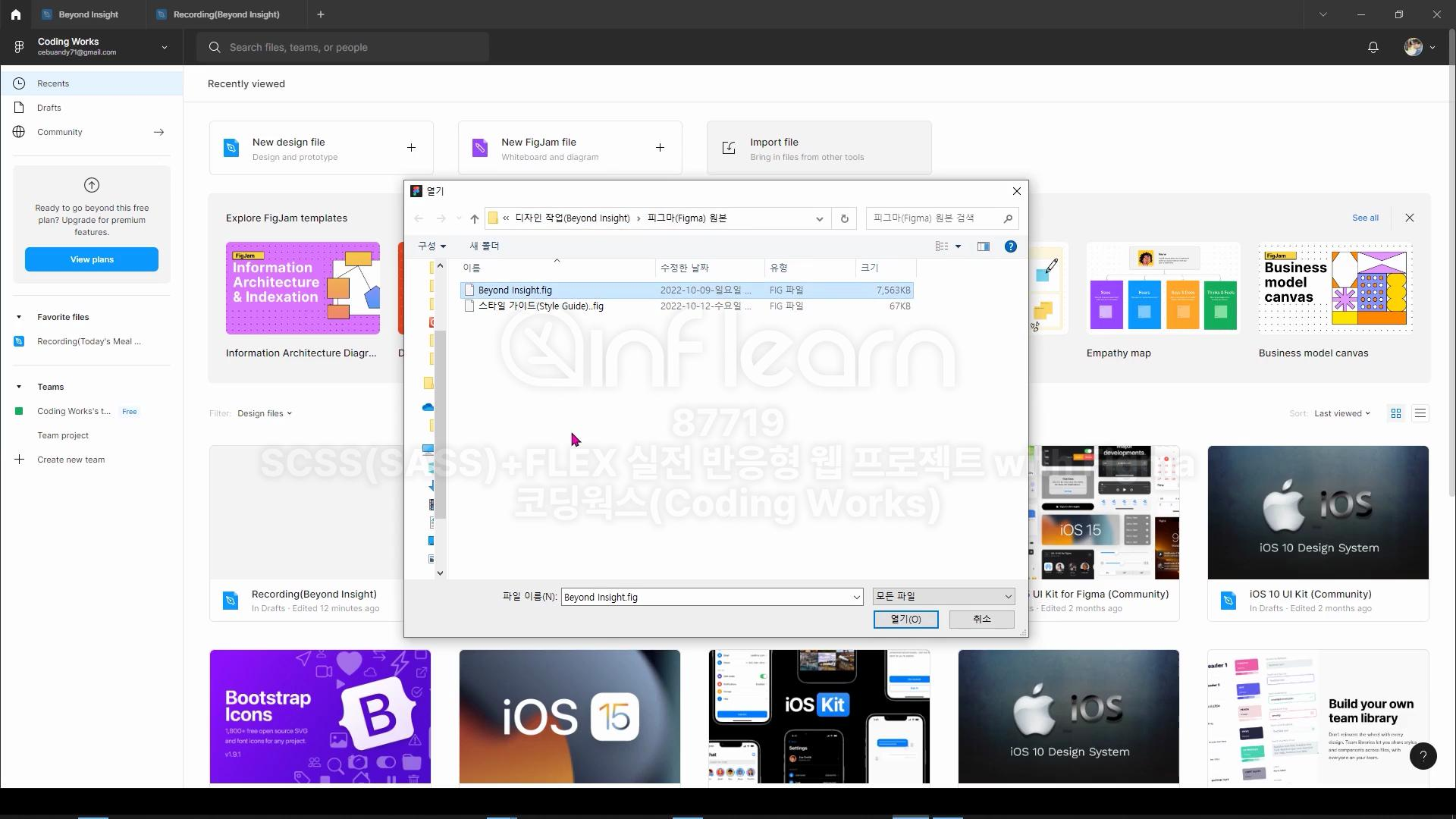
Task: Refresh the folder in file dialog
Action: tap(844, 218)
